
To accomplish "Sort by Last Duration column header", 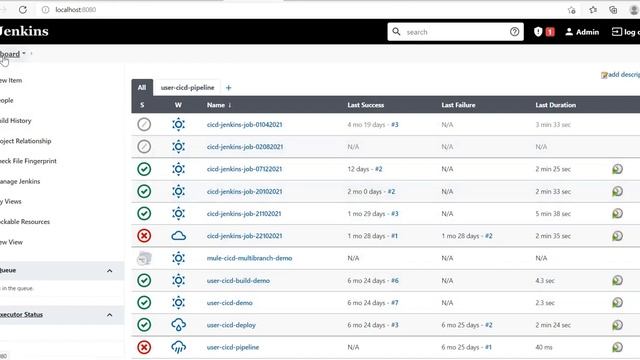I will (x=556, y=105).
